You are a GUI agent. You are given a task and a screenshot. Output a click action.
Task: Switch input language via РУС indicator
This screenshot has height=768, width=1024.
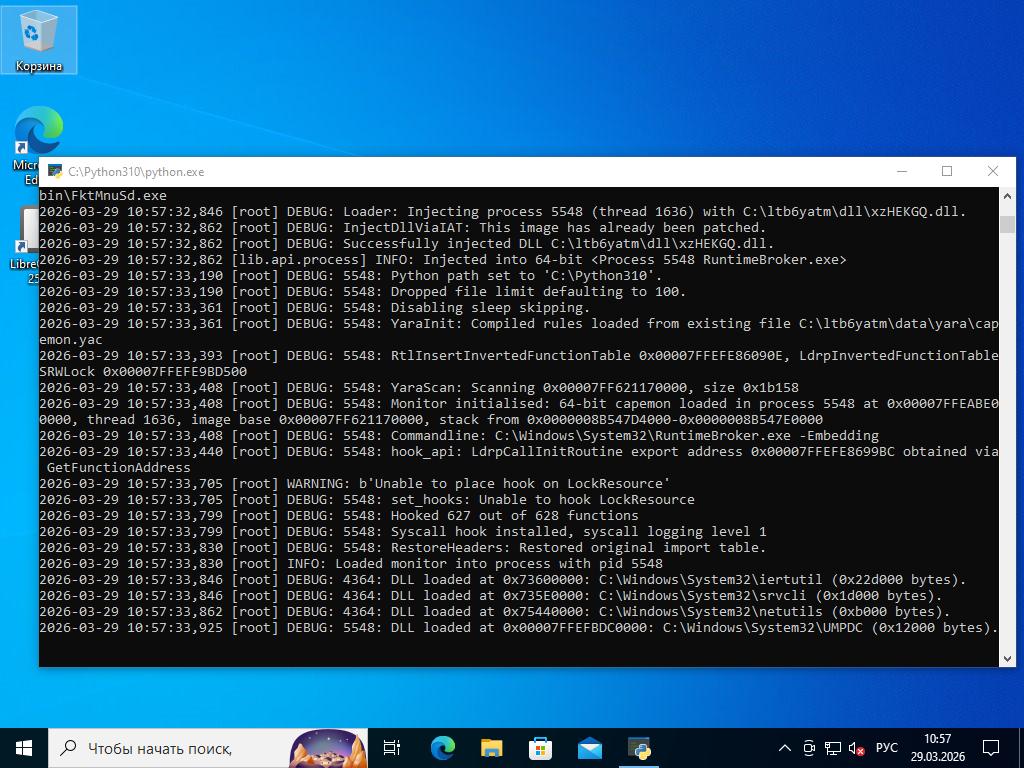tap(886, 748)
